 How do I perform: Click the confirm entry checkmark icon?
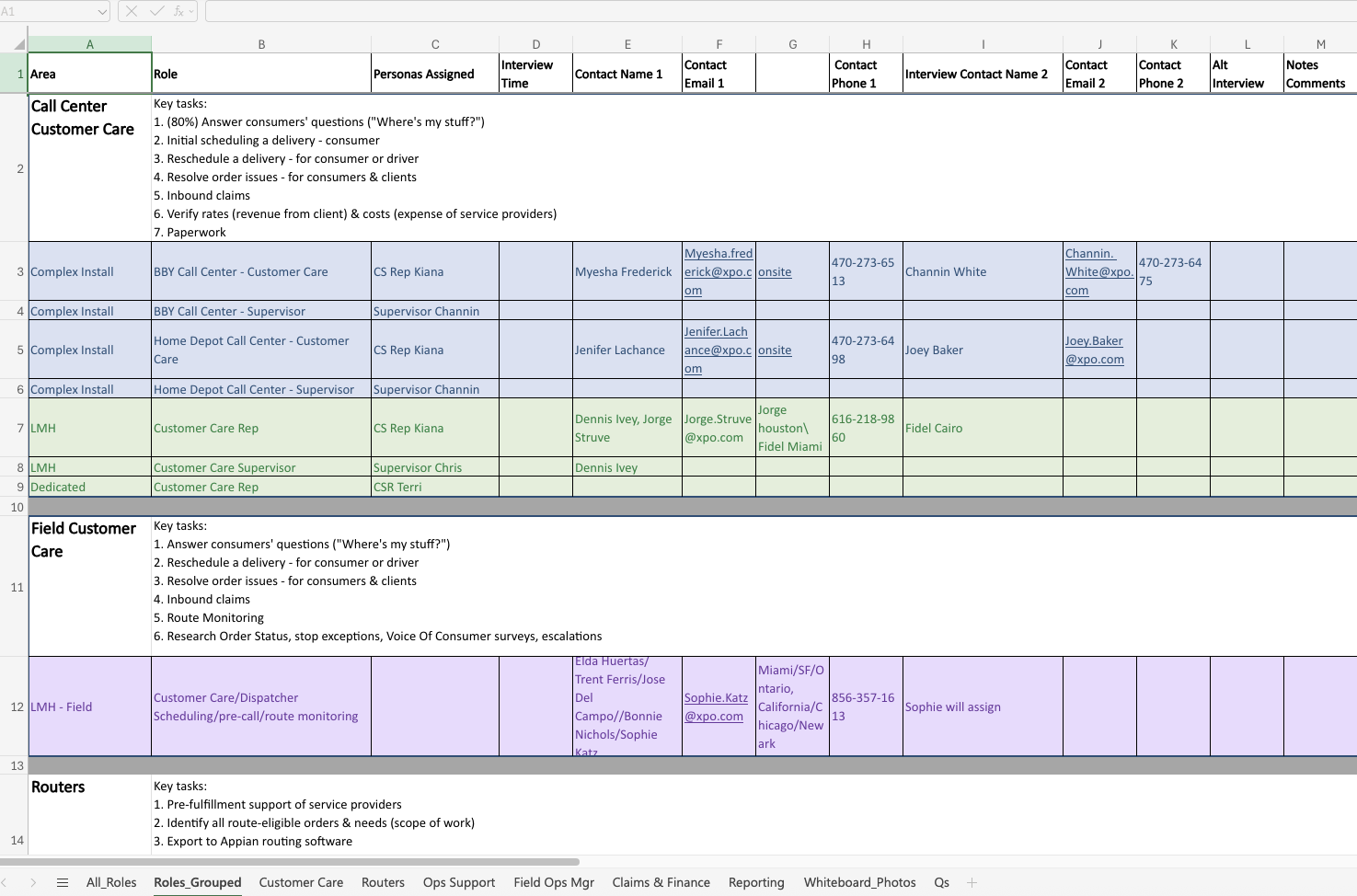click(156, 11)
